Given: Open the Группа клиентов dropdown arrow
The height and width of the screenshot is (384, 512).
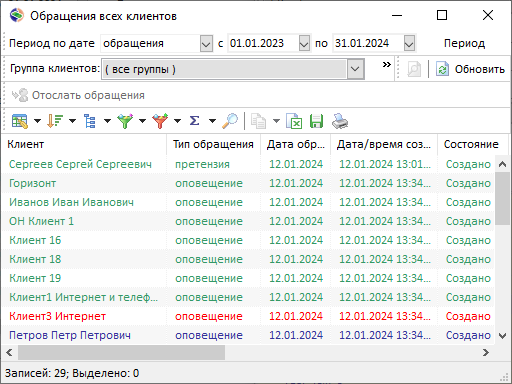Looking at the screenshot, I should click(355, 69).
